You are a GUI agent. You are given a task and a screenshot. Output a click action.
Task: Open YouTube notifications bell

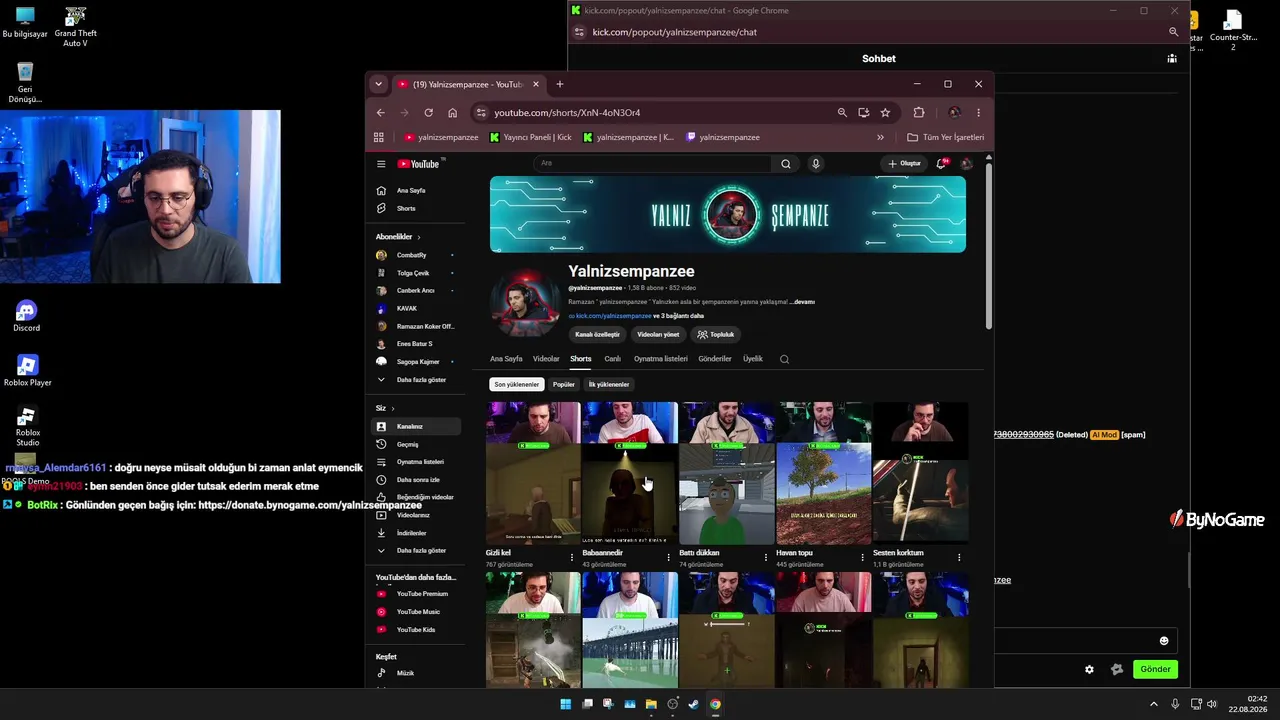pyautogui.click(x=941, y=164)
